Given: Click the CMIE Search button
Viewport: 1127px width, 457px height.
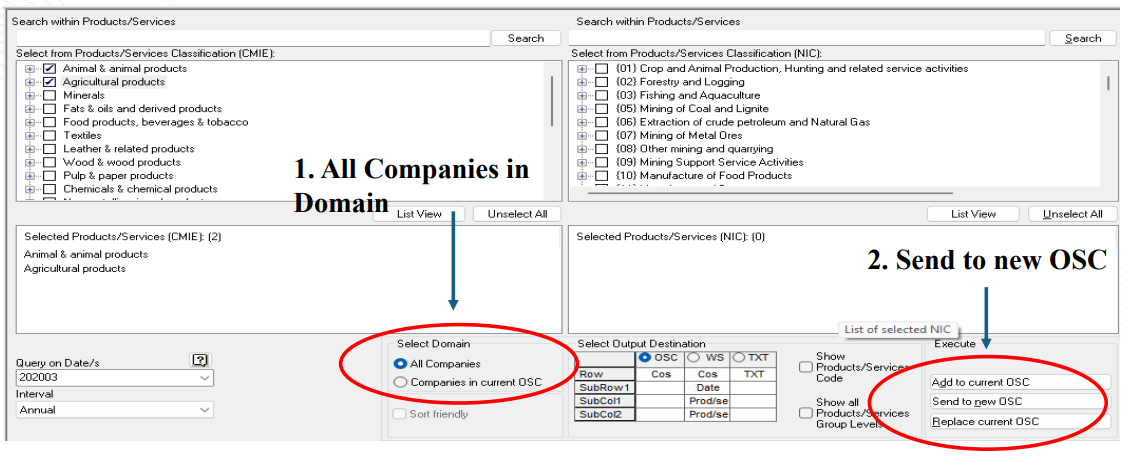Looking at the screenshot, I should coord(525,38).
